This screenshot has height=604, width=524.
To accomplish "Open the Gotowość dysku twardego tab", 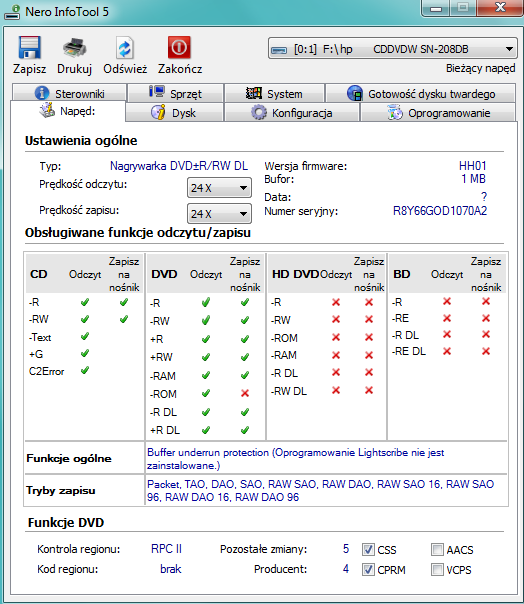I will pos(421,93).
